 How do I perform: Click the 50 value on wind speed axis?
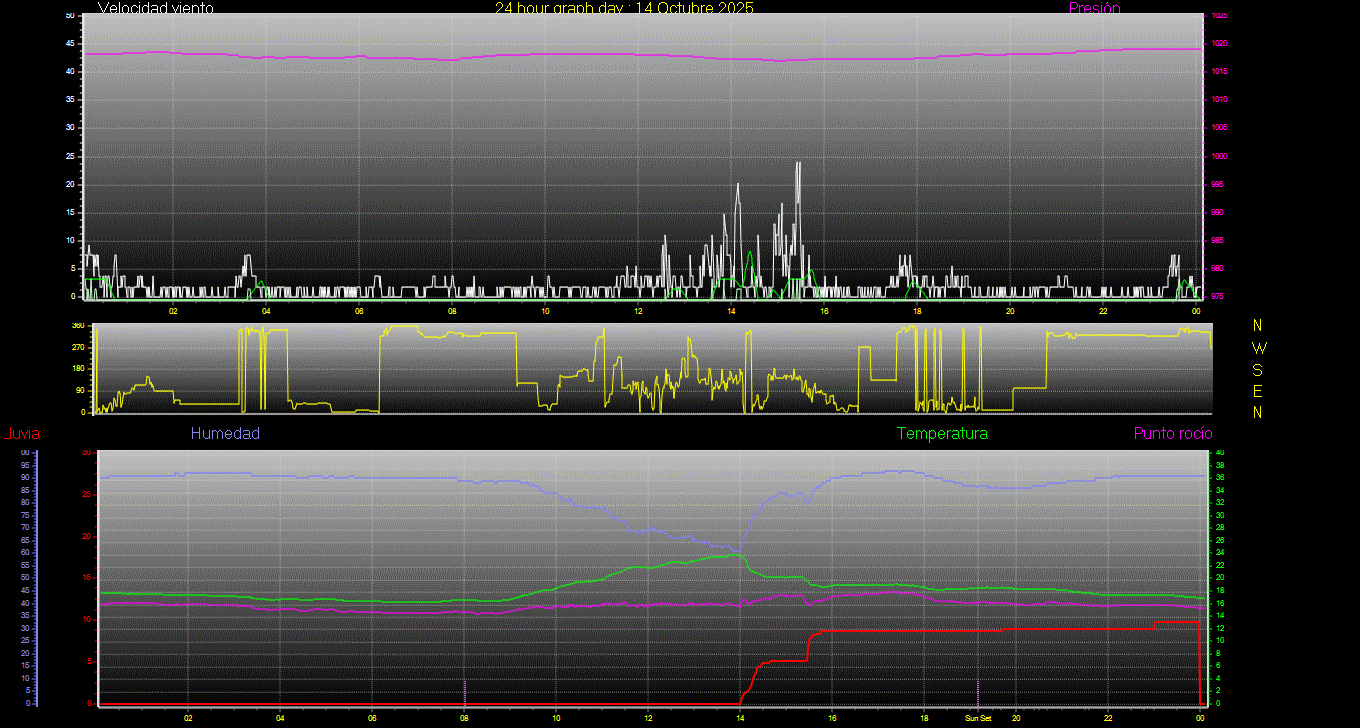69,16
